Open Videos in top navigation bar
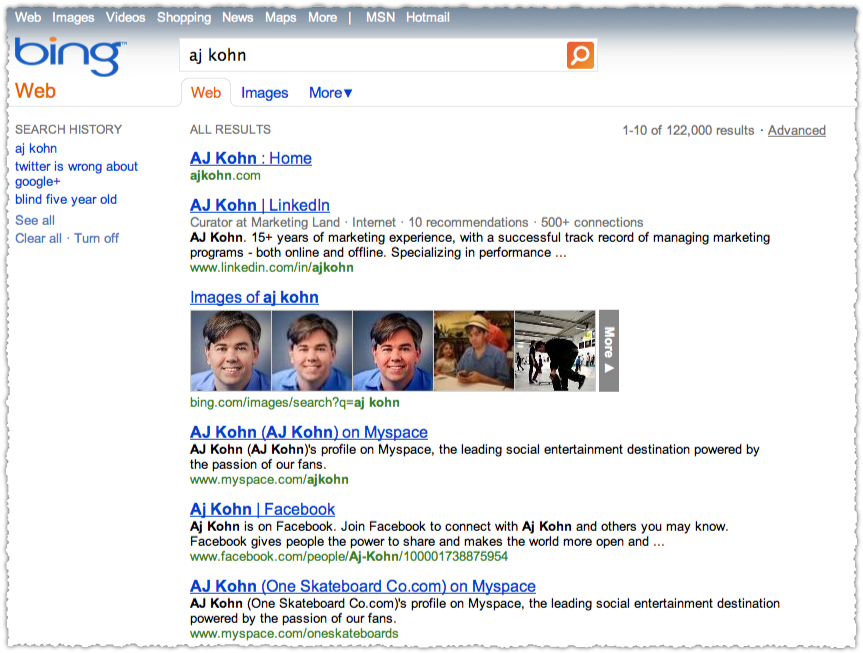Image resolution: width=863 pixels, height=653 pixels. click(x=125, y=17)
